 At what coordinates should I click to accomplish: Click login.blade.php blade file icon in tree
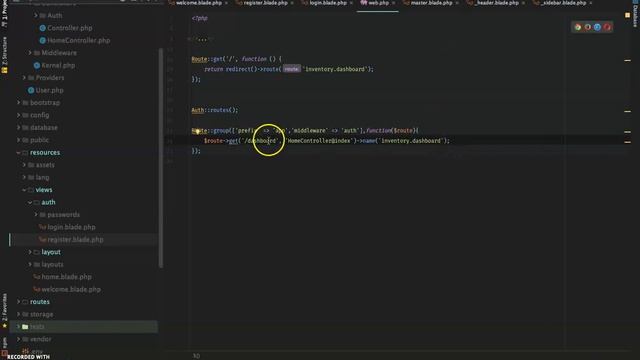coord(42,227)
